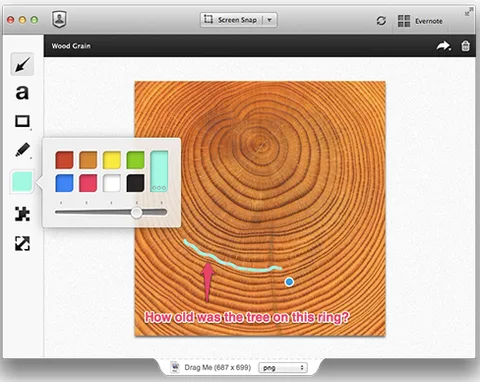
Task: Choose the blue color swatch
Action: 64,183
